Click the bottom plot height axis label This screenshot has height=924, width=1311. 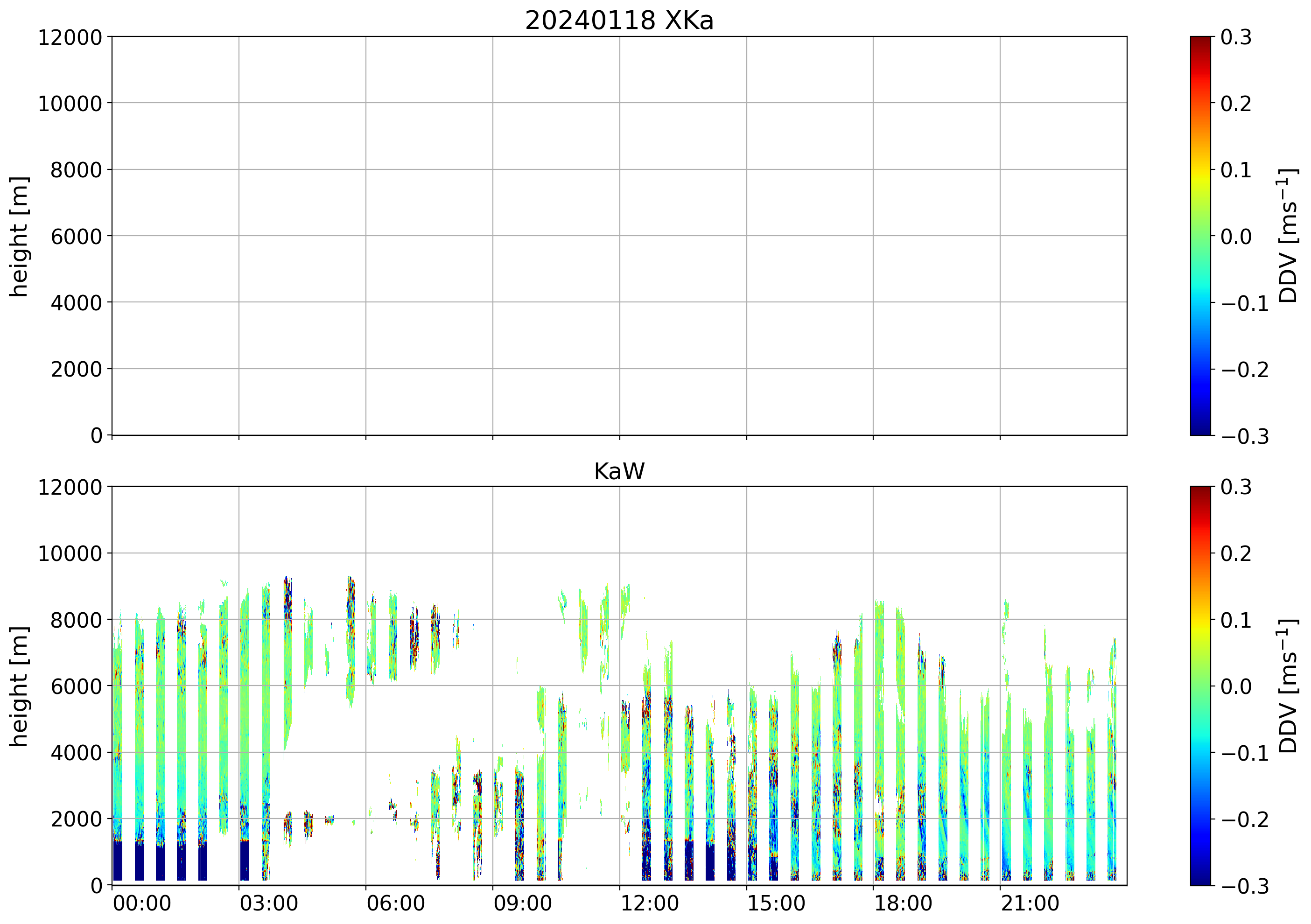tap(19, 686)
